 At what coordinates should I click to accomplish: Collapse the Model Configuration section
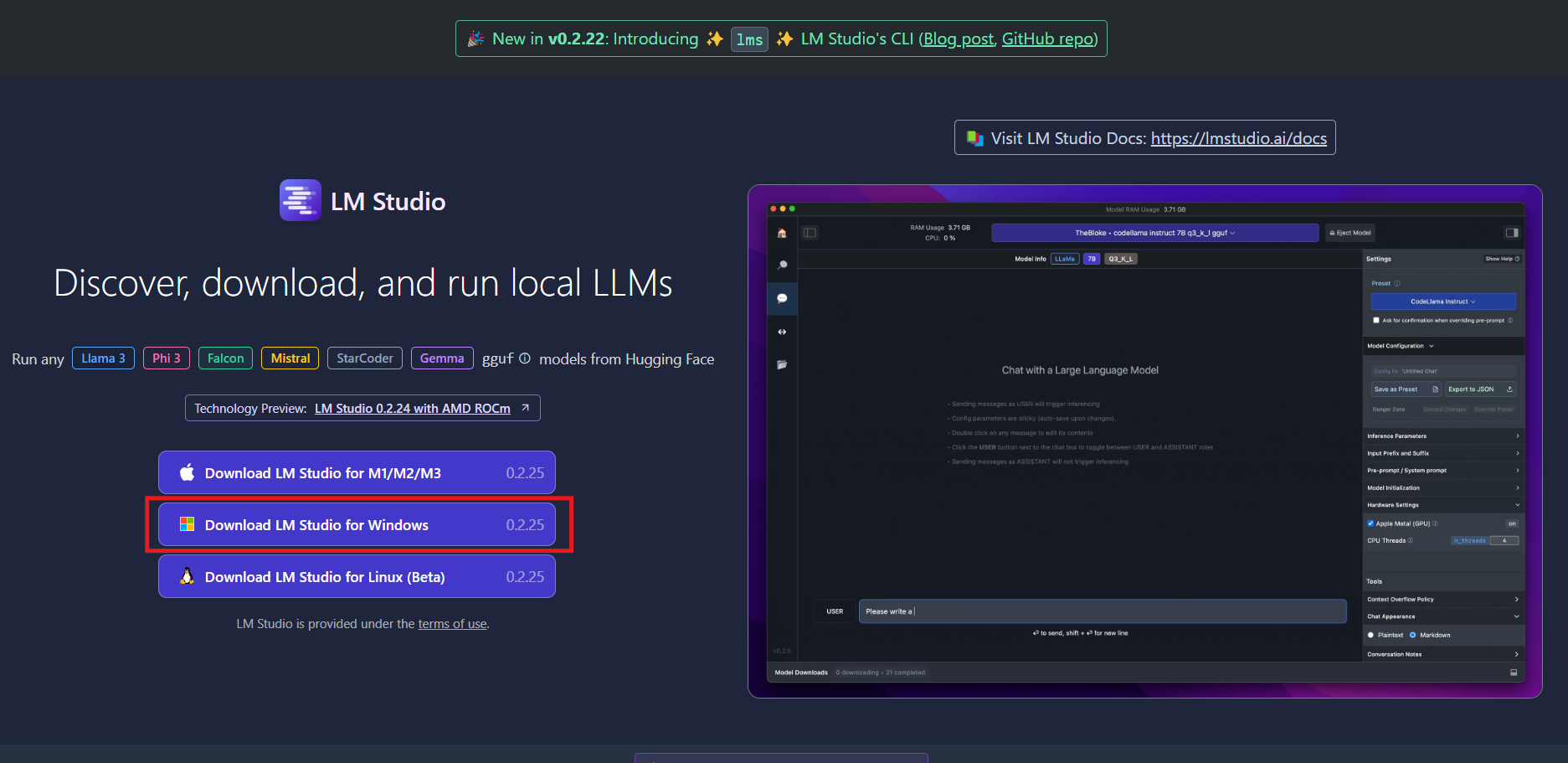tap(1443, 346)
